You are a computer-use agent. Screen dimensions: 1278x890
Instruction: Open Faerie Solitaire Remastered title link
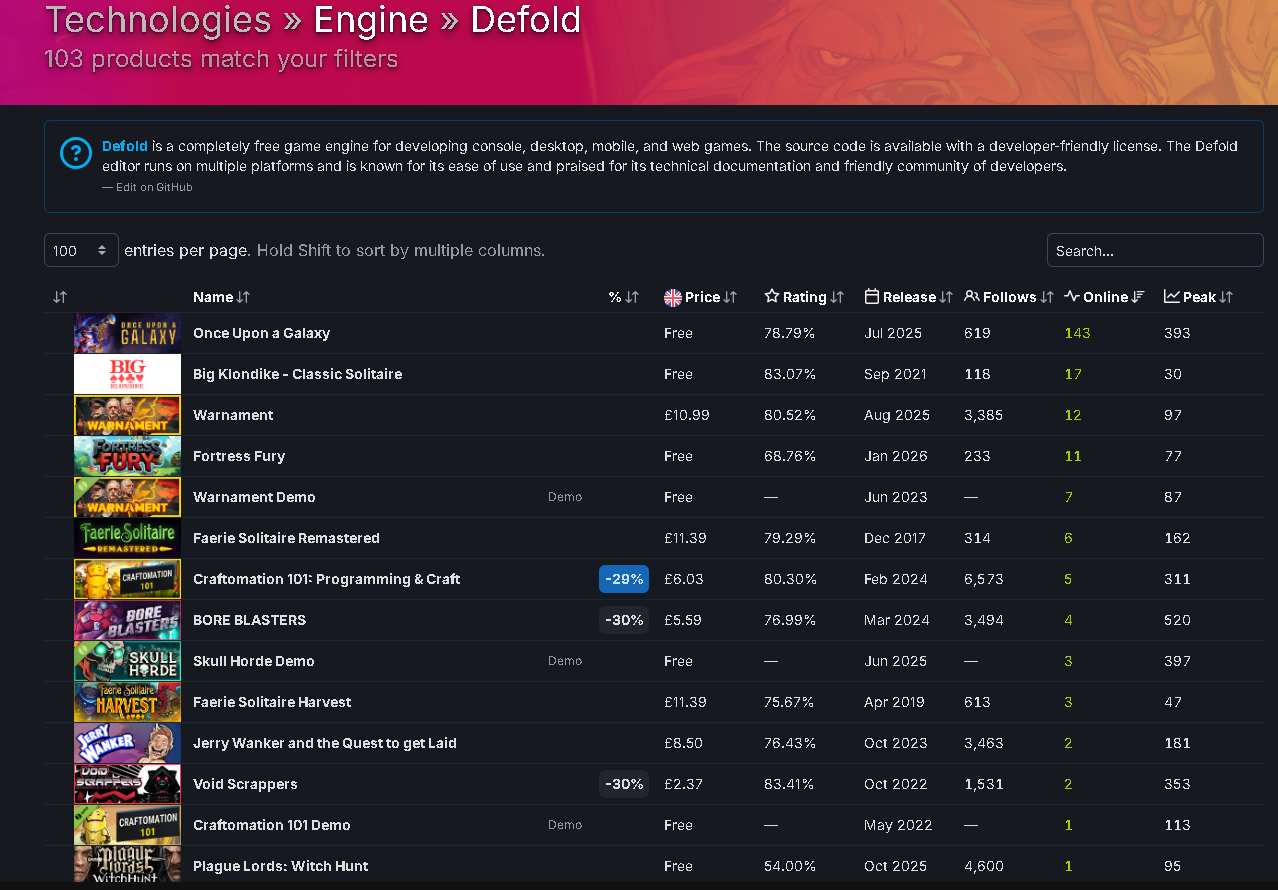286,538
